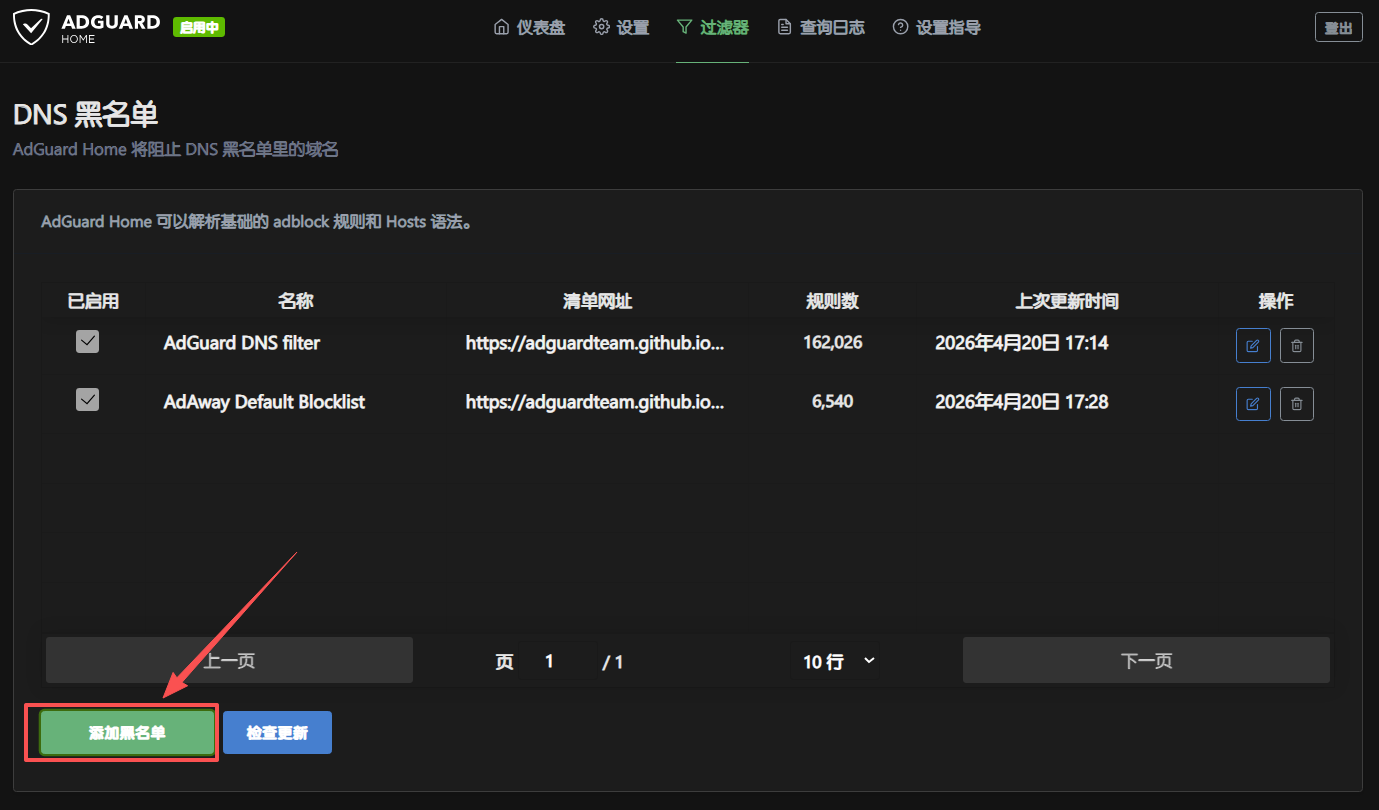Open the 过滤器 filters menu
The width and height of the screenshot is (1379, 810).
point(712,28)
